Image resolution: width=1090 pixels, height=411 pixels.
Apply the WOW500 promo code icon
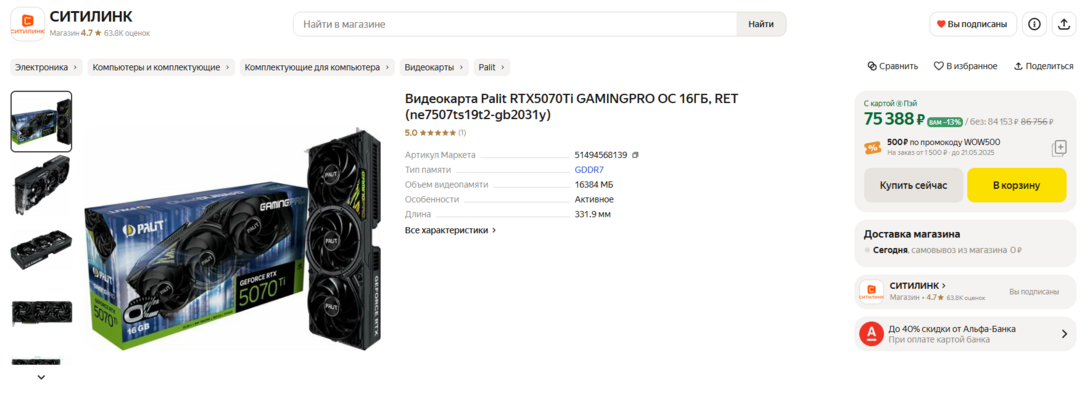tap(1059, 148)
